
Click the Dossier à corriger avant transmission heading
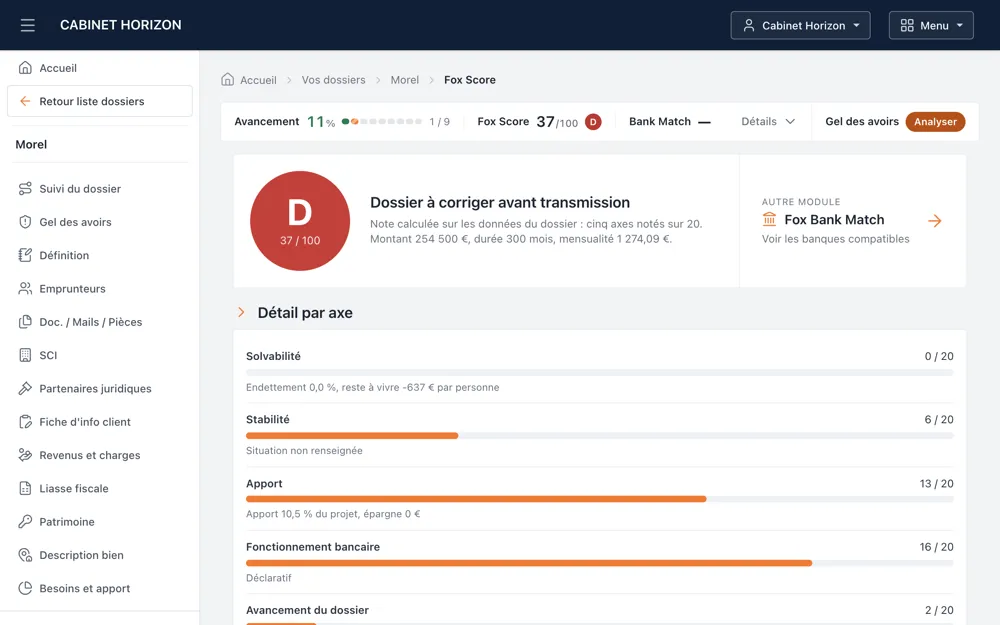(x=500, y=202)
